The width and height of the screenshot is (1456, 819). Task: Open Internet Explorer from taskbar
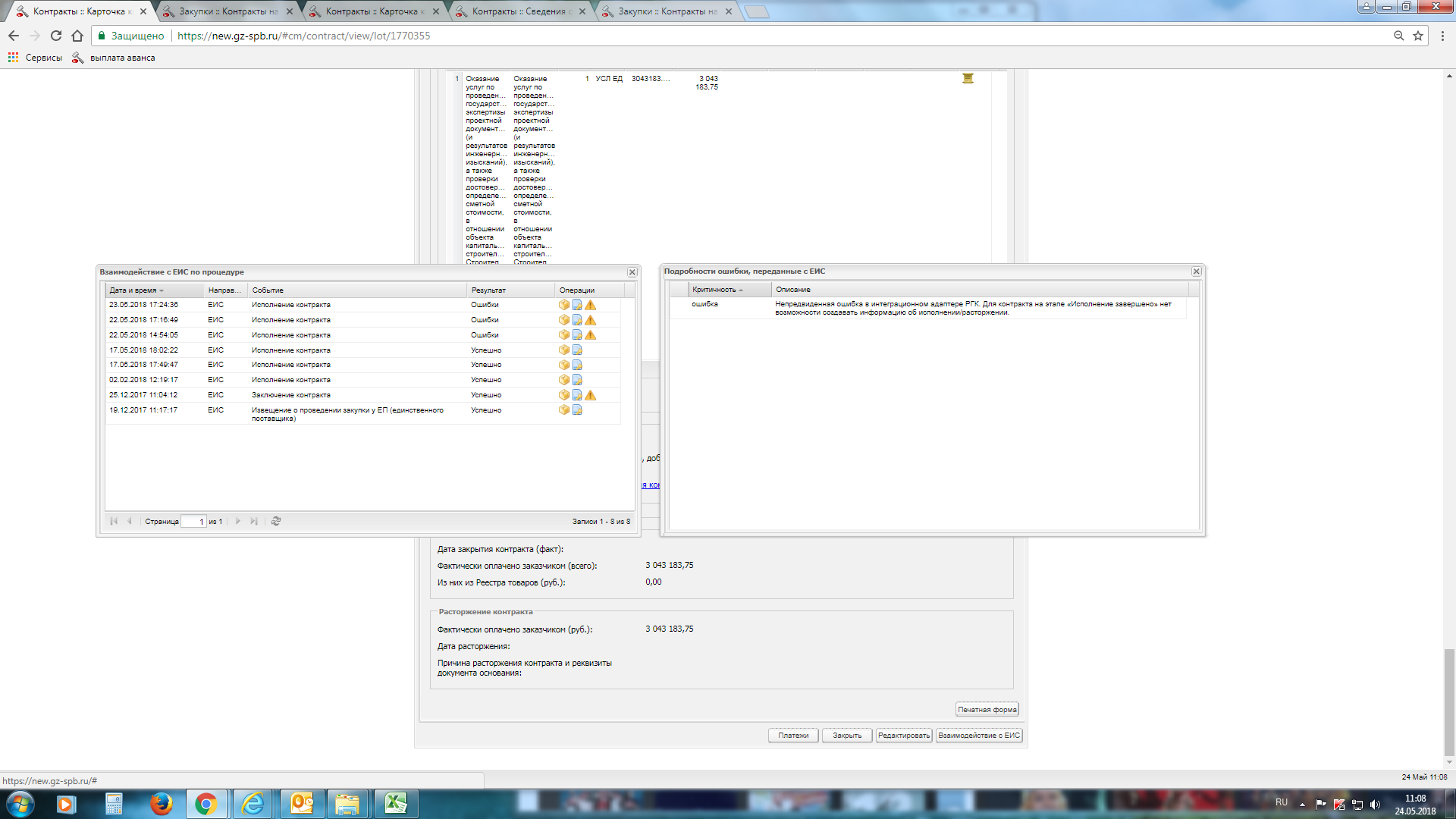253,804
